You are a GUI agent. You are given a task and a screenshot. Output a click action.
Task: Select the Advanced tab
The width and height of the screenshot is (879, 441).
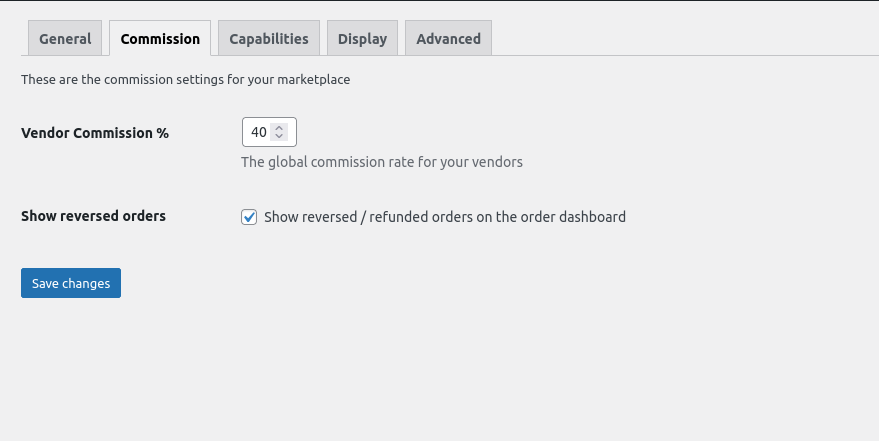click(448, 38)
